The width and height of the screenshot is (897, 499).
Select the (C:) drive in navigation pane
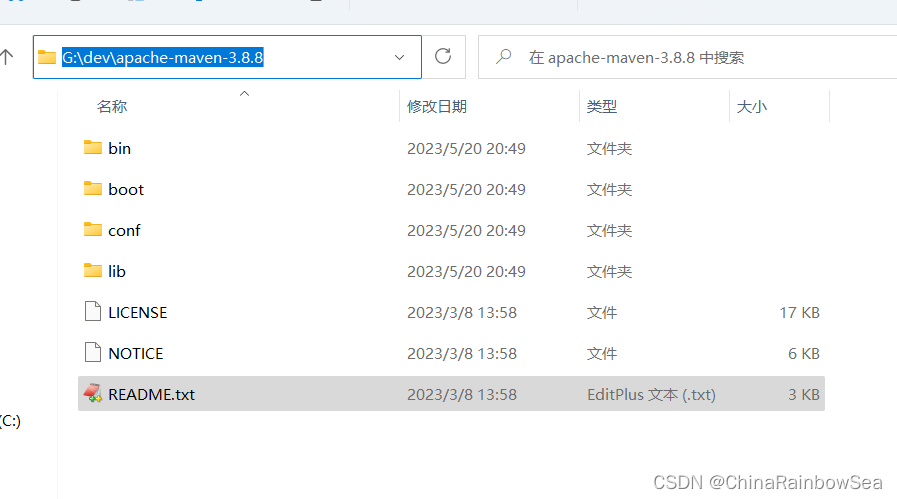10,421
